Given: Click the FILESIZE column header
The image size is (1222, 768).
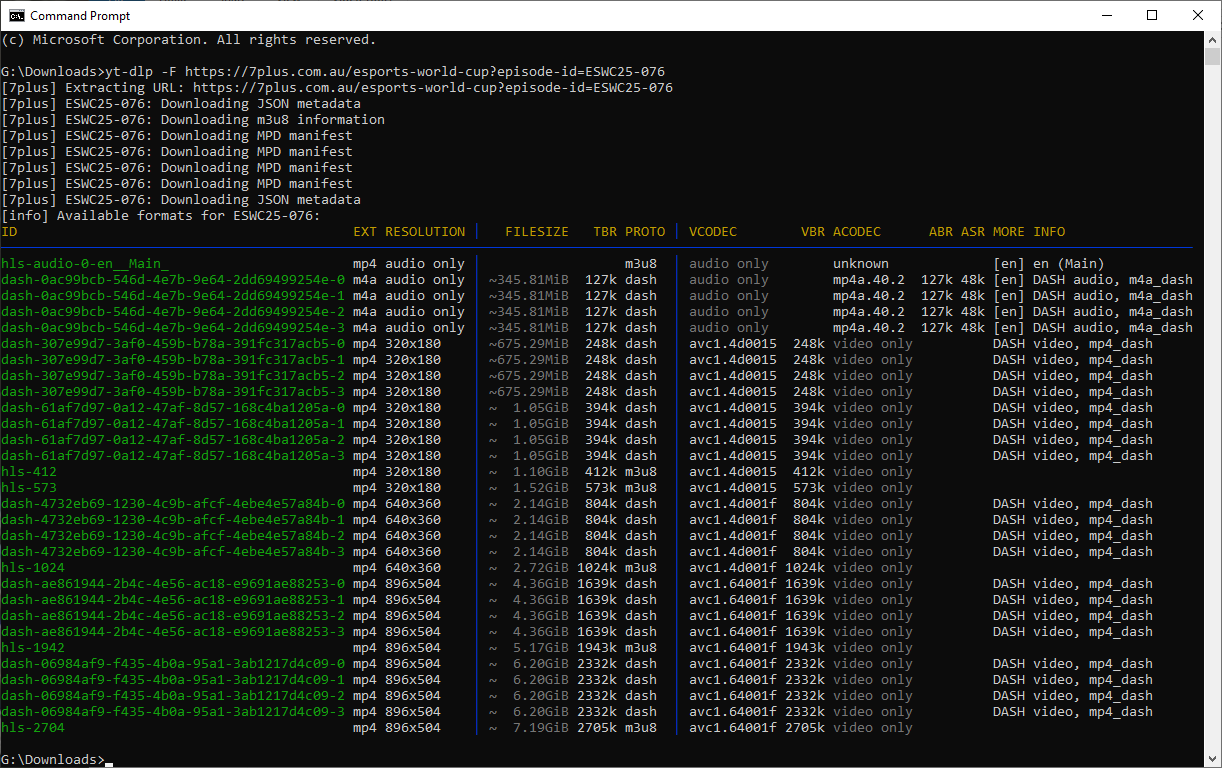Looking at the screenshot, I should click(x=536, y=232).
